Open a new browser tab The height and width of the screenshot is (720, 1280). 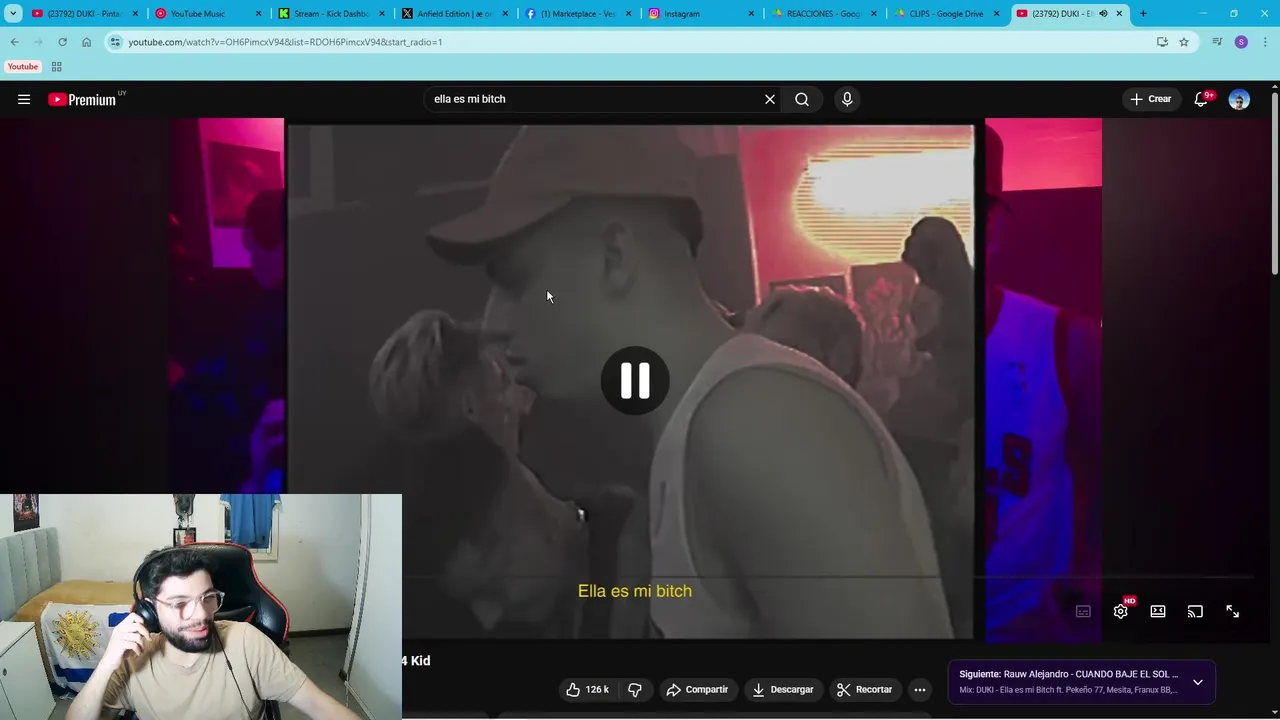[1143, 14]
